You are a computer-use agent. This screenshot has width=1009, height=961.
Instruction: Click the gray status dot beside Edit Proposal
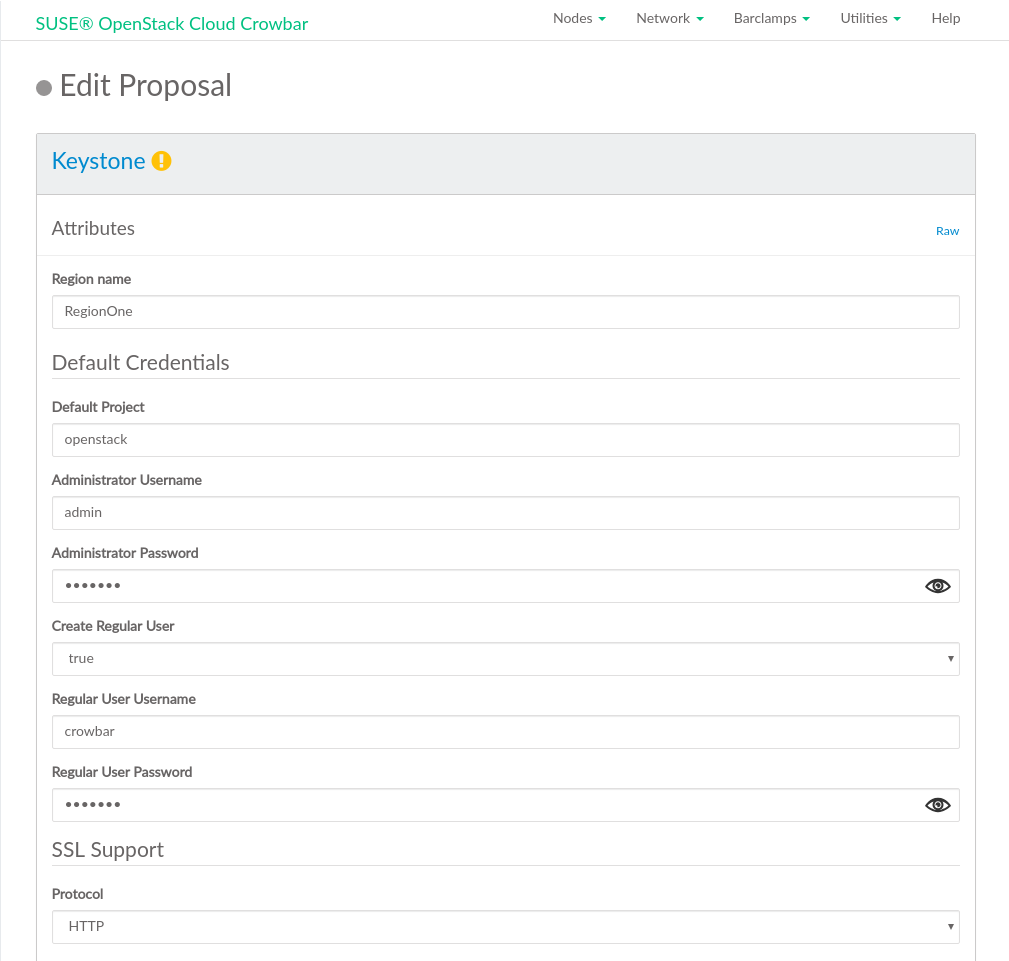(44, 88)
